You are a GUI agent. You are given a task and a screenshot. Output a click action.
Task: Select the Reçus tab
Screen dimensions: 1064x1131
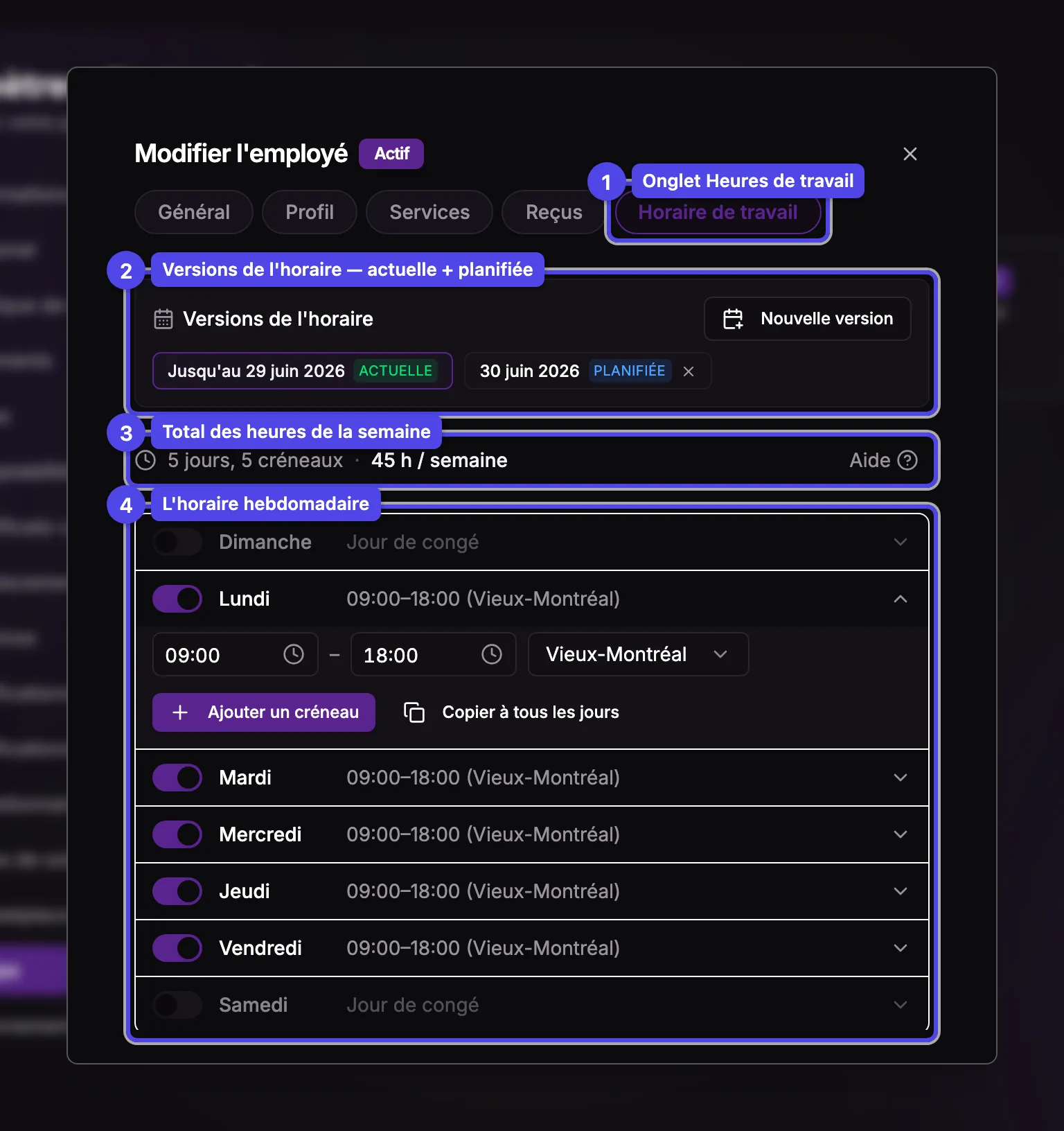553,212
